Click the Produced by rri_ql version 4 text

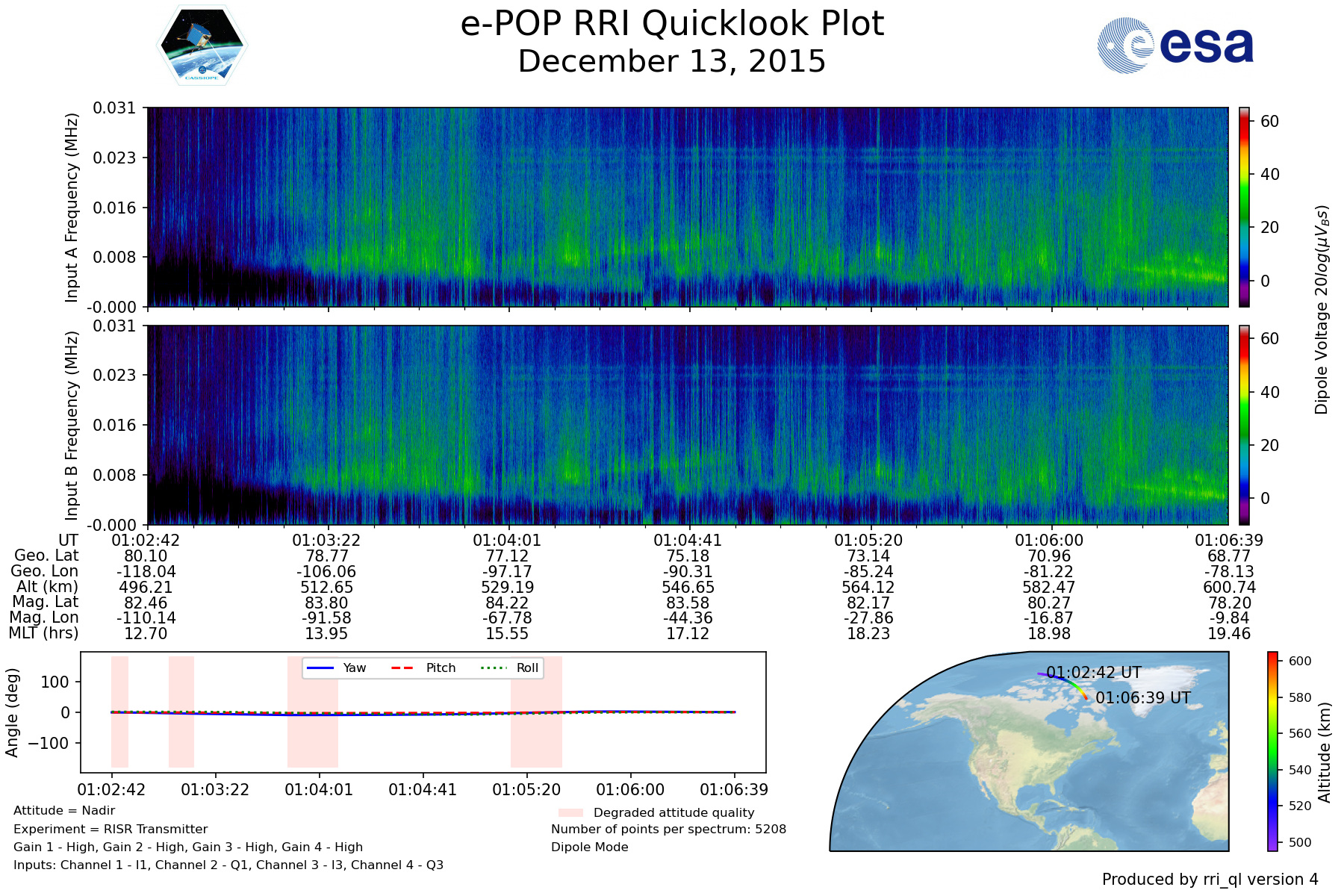click(1210, 880)
